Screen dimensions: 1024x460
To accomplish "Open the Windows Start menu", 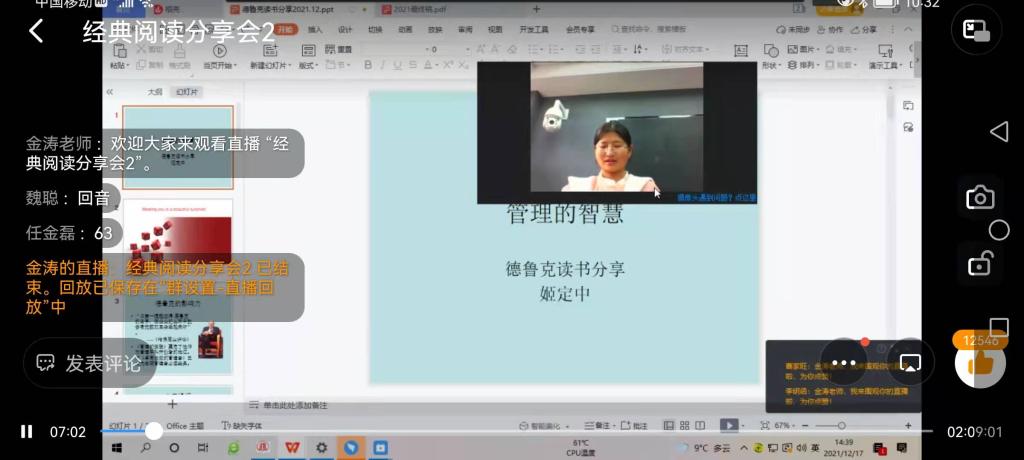I will click(x=116, y=447).
